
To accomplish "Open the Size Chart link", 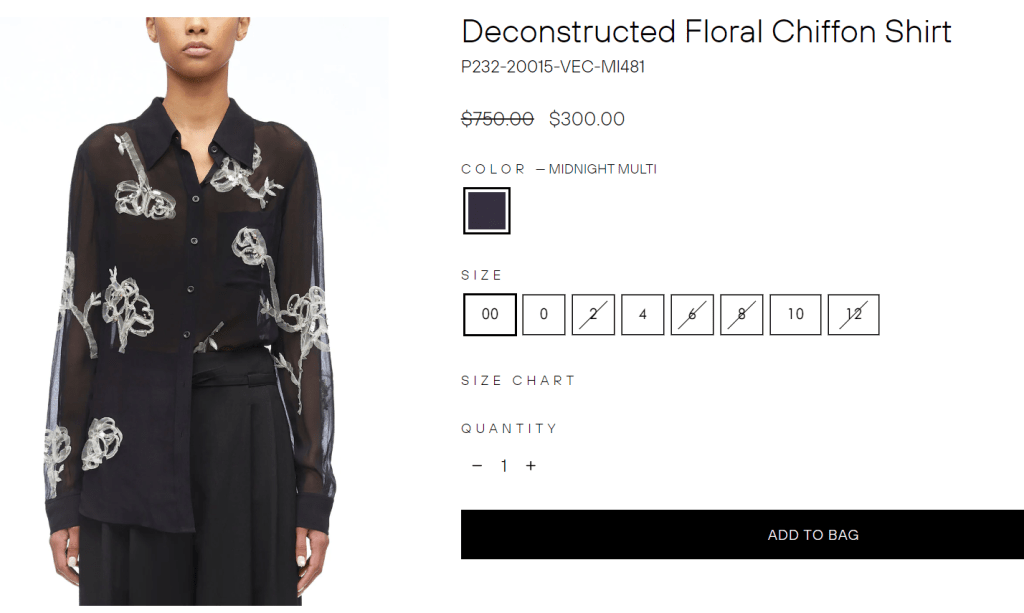I will click(518, 381).
